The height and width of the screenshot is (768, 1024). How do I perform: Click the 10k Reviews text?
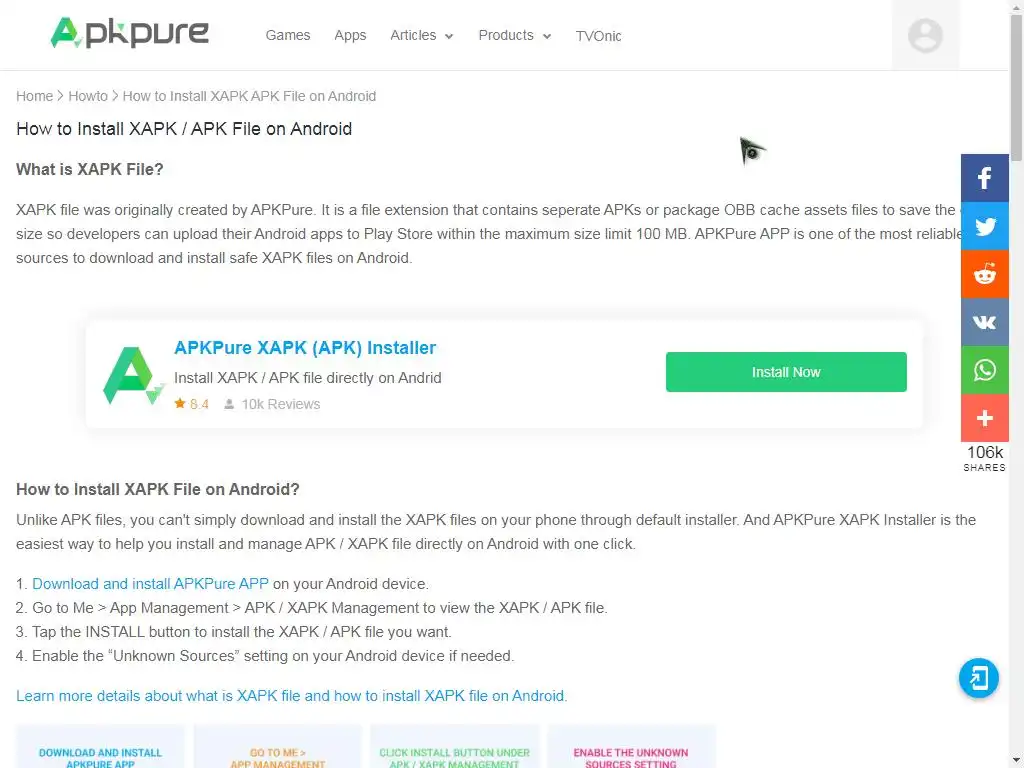click(281, 404)
